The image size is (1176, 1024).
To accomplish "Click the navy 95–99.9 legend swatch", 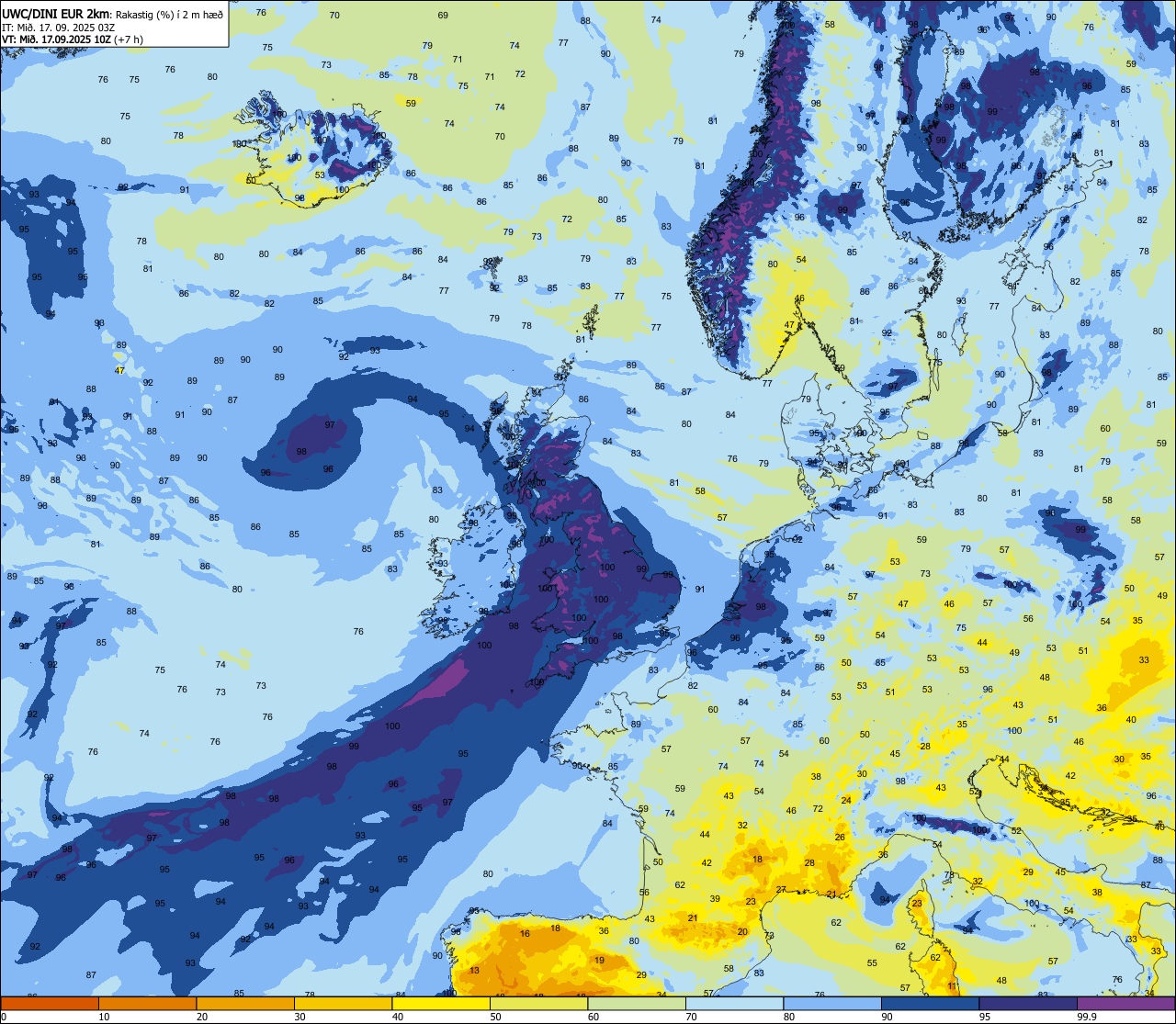I will 1028,1003.
